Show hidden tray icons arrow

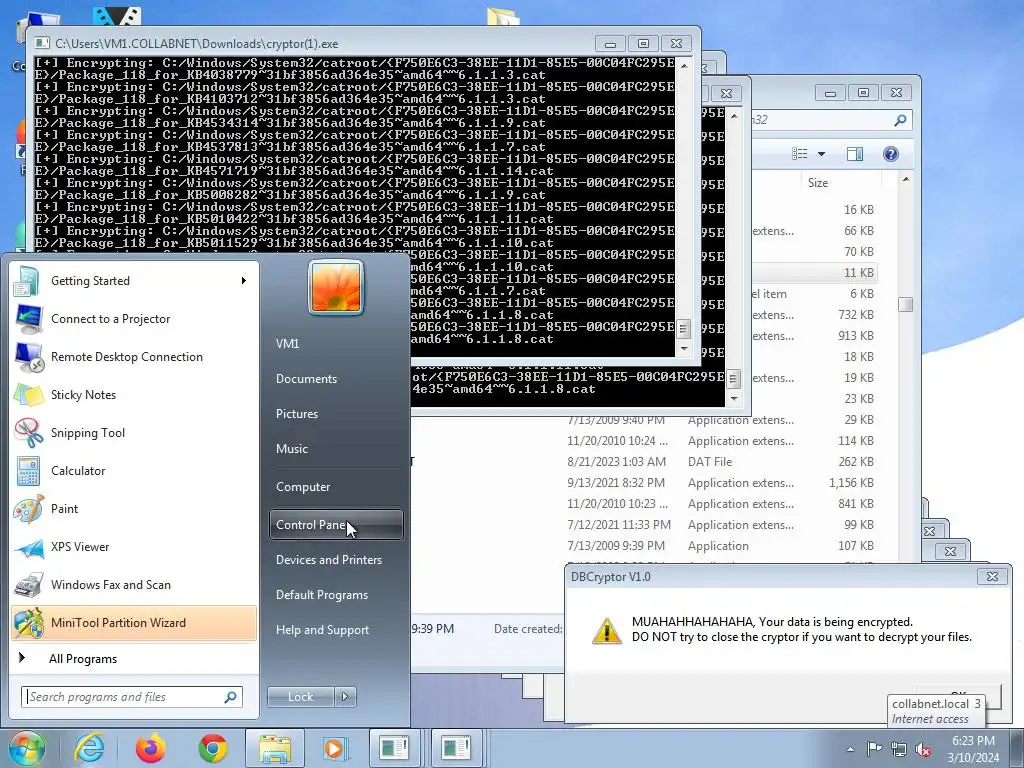click(850, 749)
